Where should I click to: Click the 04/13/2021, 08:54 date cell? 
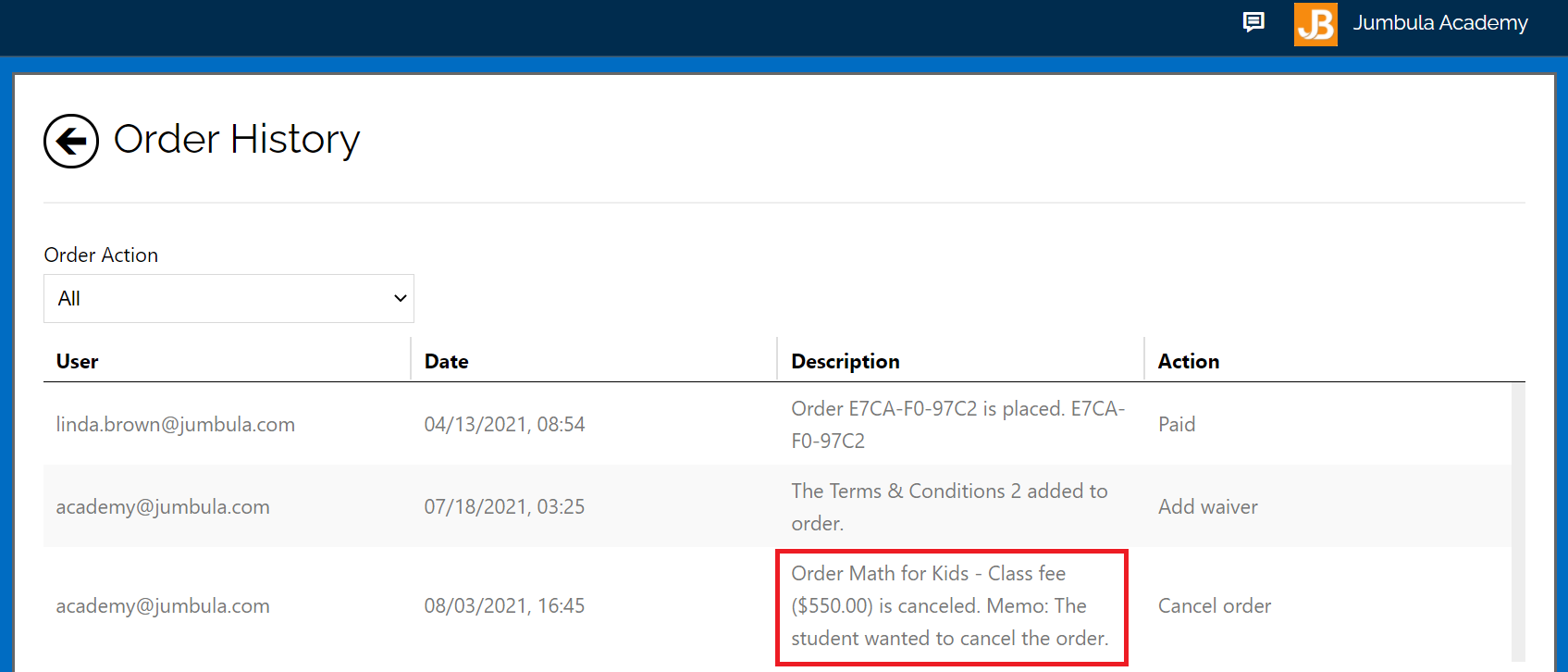tap(504, 424)
